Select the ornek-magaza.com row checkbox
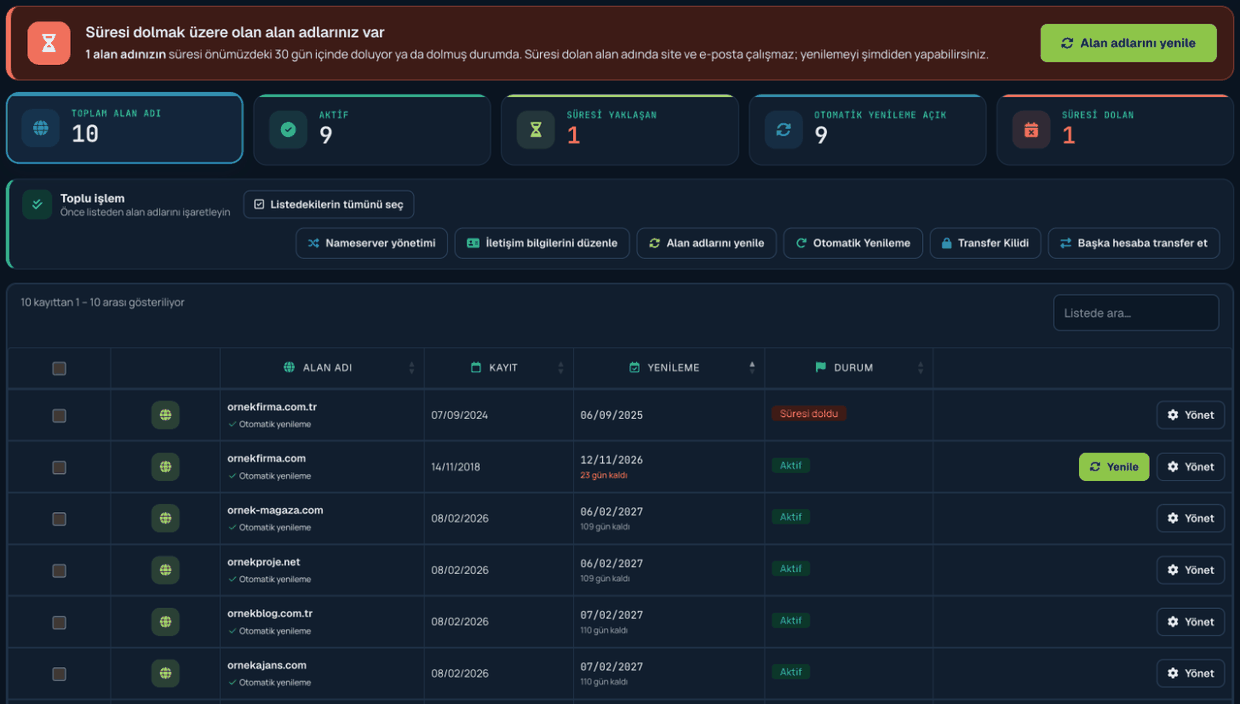 click(x=59, y=519)
